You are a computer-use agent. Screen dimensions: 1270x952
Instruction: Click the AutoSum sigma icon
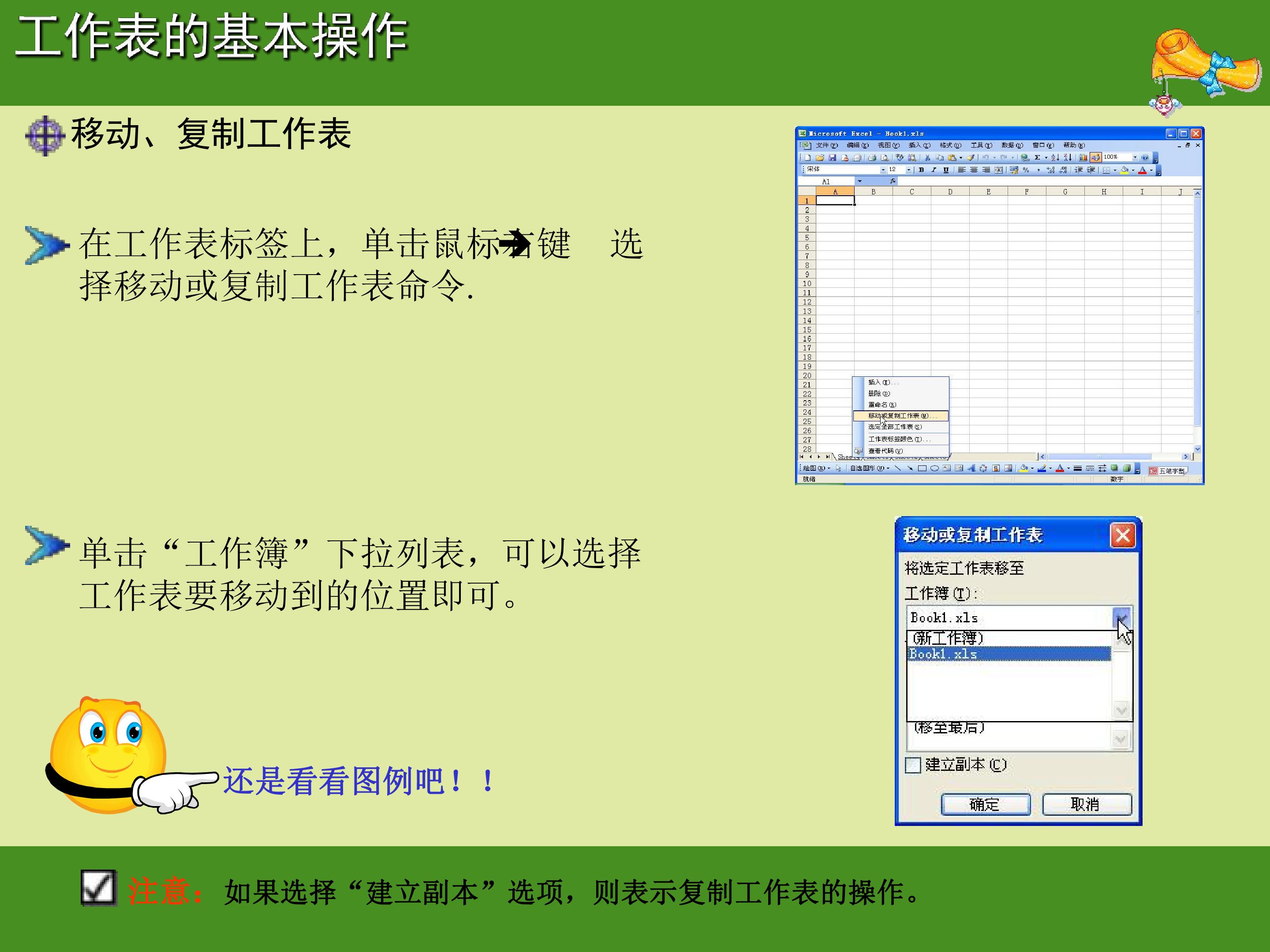pos(1038,157)
